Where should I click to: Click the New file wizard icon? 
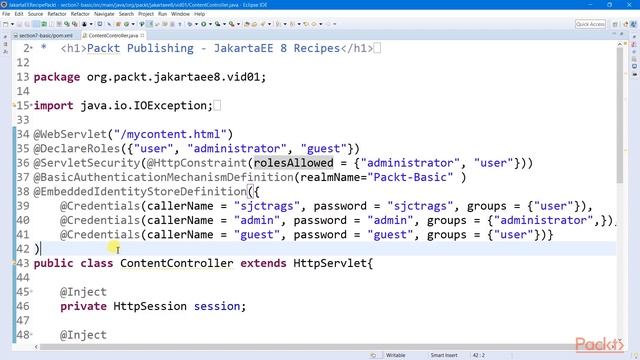[5, 24]
